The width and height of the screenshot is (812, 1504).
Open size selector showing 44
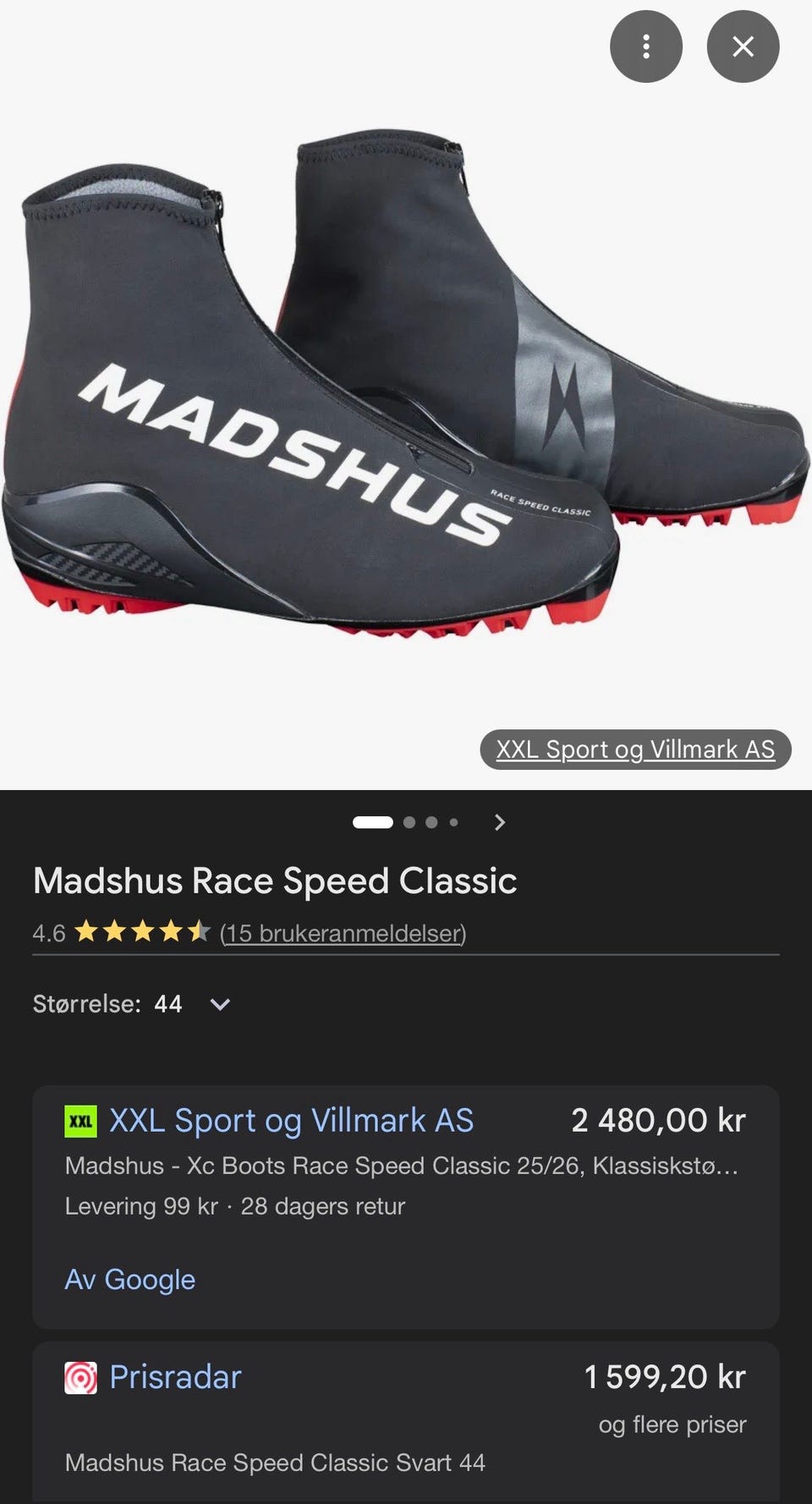pos(132,1004)
